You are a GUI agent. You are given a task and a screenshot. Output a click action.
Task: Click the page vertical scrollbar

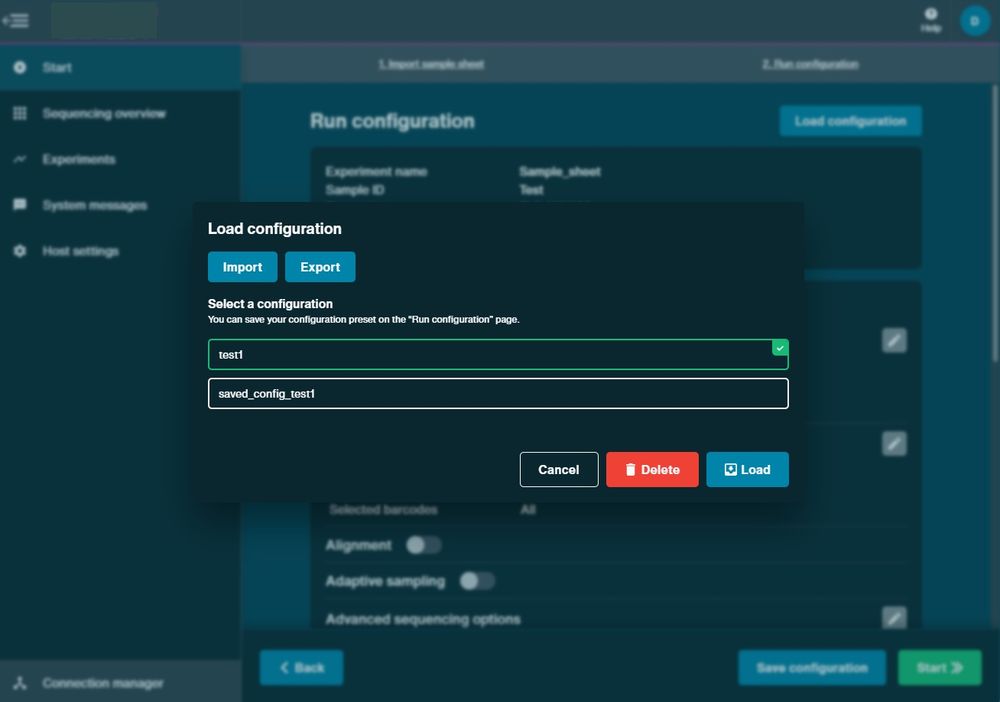click(994, 223)
